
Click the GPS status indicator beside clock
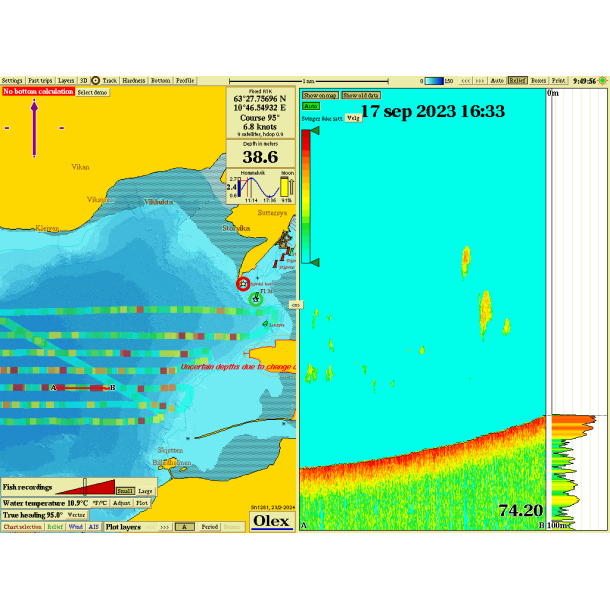[x=603, y=81]
